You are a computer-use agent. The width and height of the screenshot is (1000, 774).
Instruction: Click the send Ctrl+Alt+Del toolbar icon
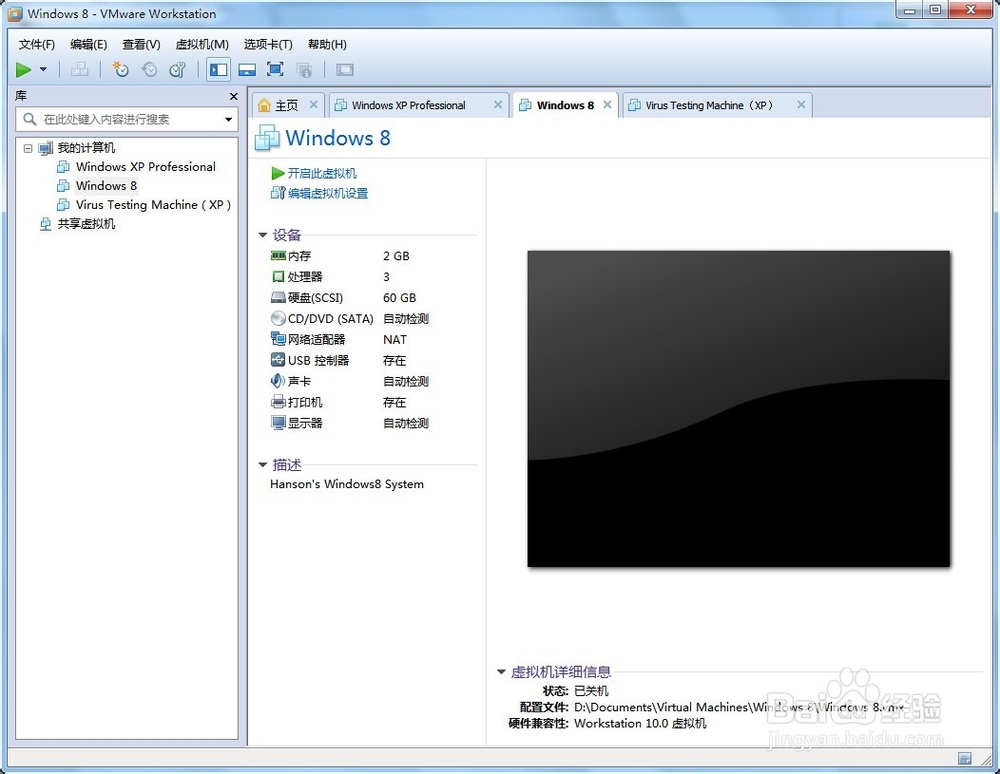tap(80, 69)
